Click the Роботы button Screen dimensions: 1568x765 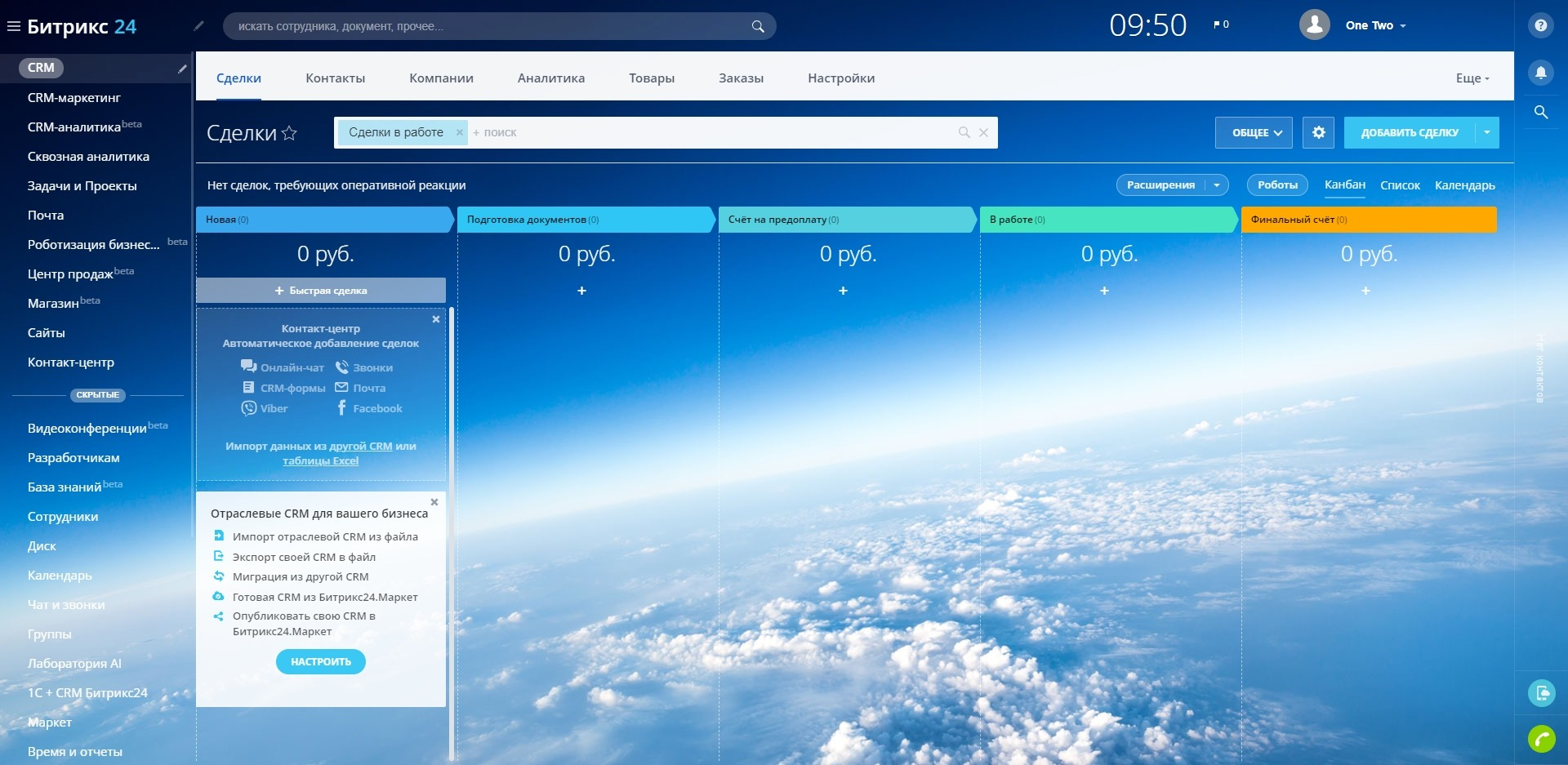[x=1277, y=185]
